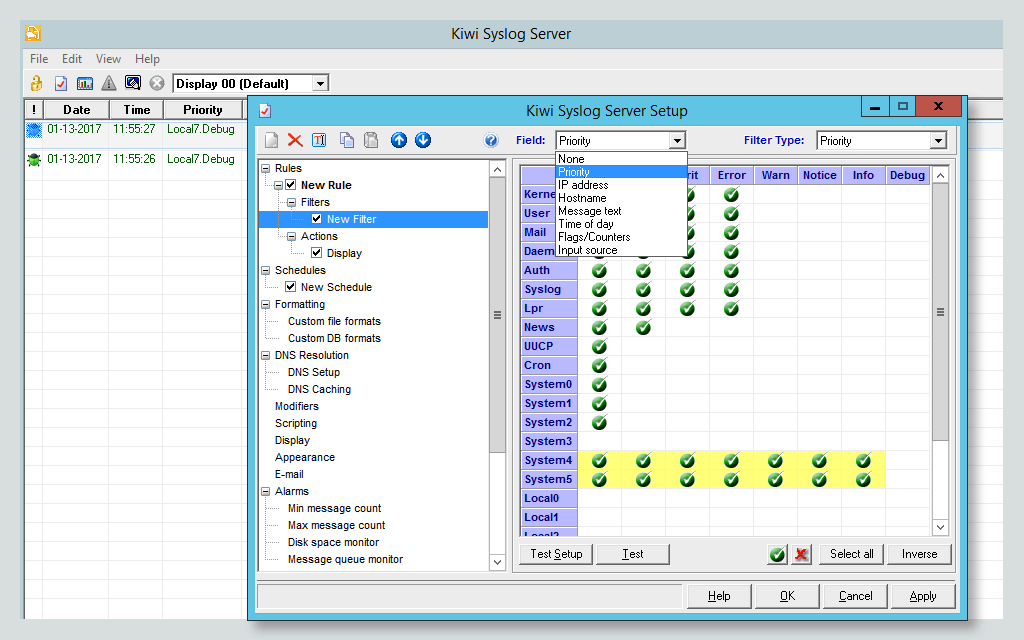
Task: Click the rename item toolbar icon
Action: tap(319, 140)
